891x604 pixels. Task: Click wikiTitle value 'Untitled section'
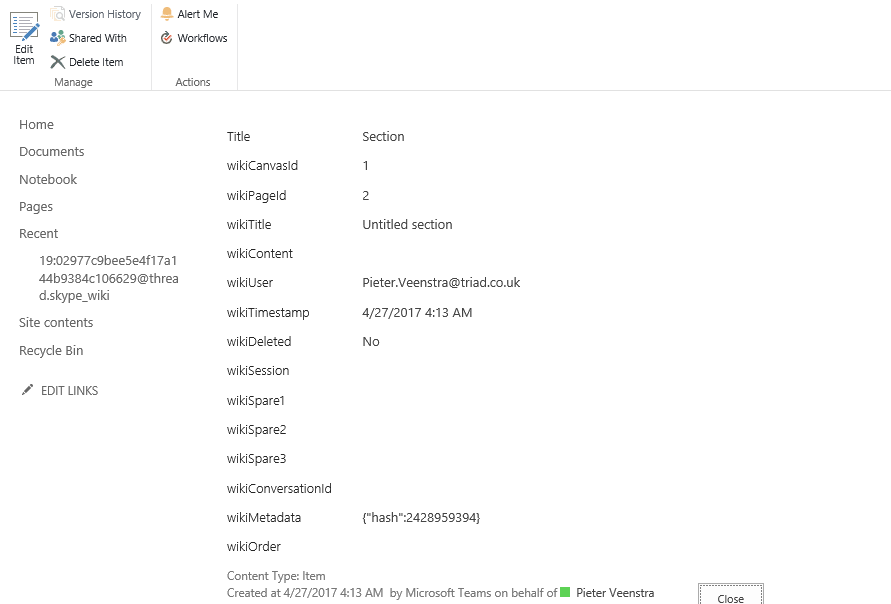point(407,224)
